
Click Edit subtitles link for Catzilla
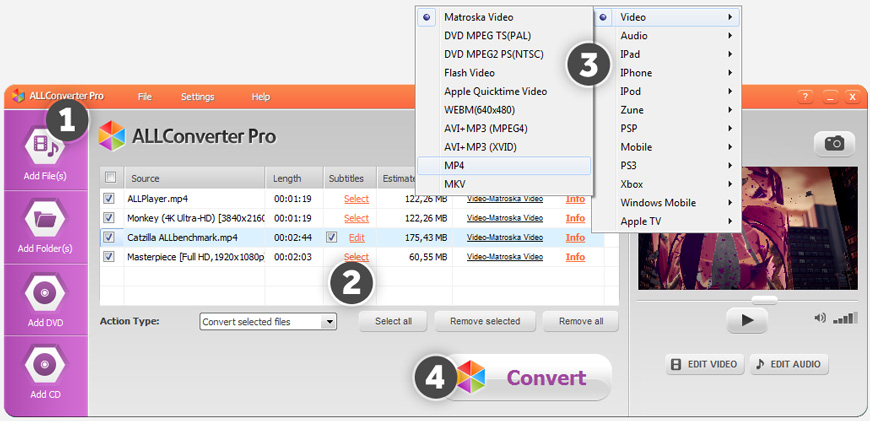(357, 237)
